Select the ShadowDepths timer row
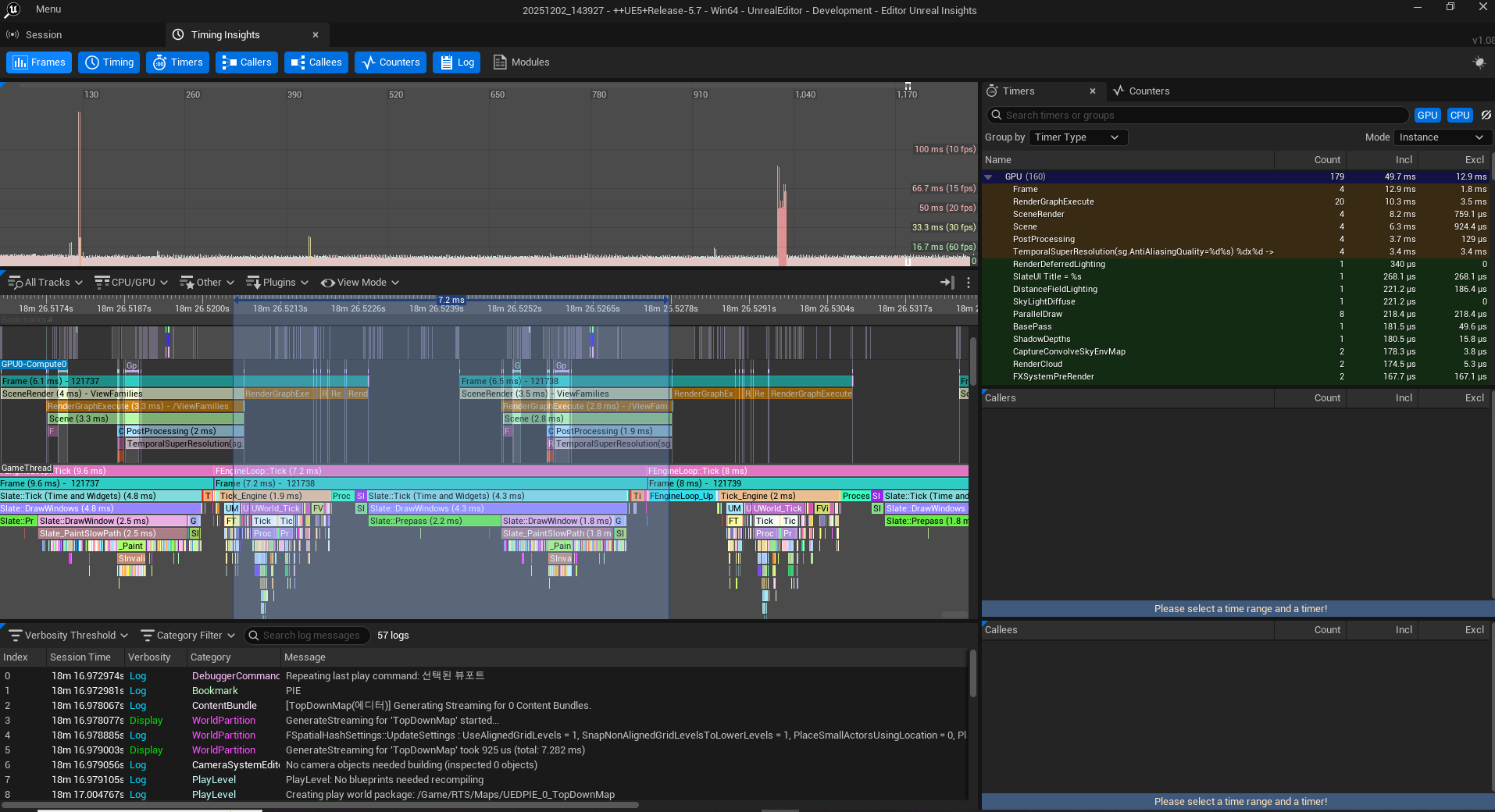 (x=1236, y=340)
